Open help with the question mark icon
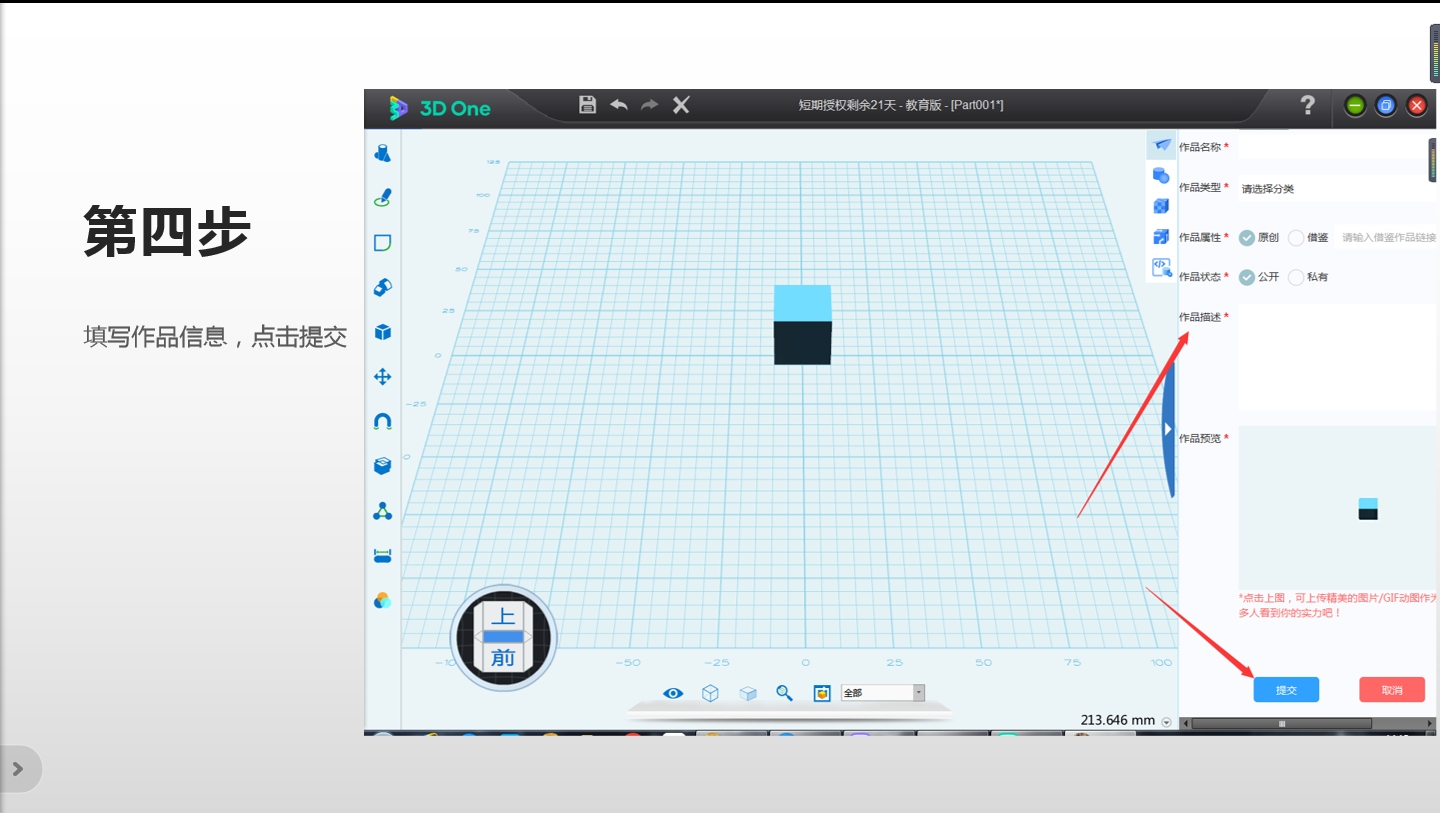Viewport: 1440px width, 813px height. point(1307,105)
